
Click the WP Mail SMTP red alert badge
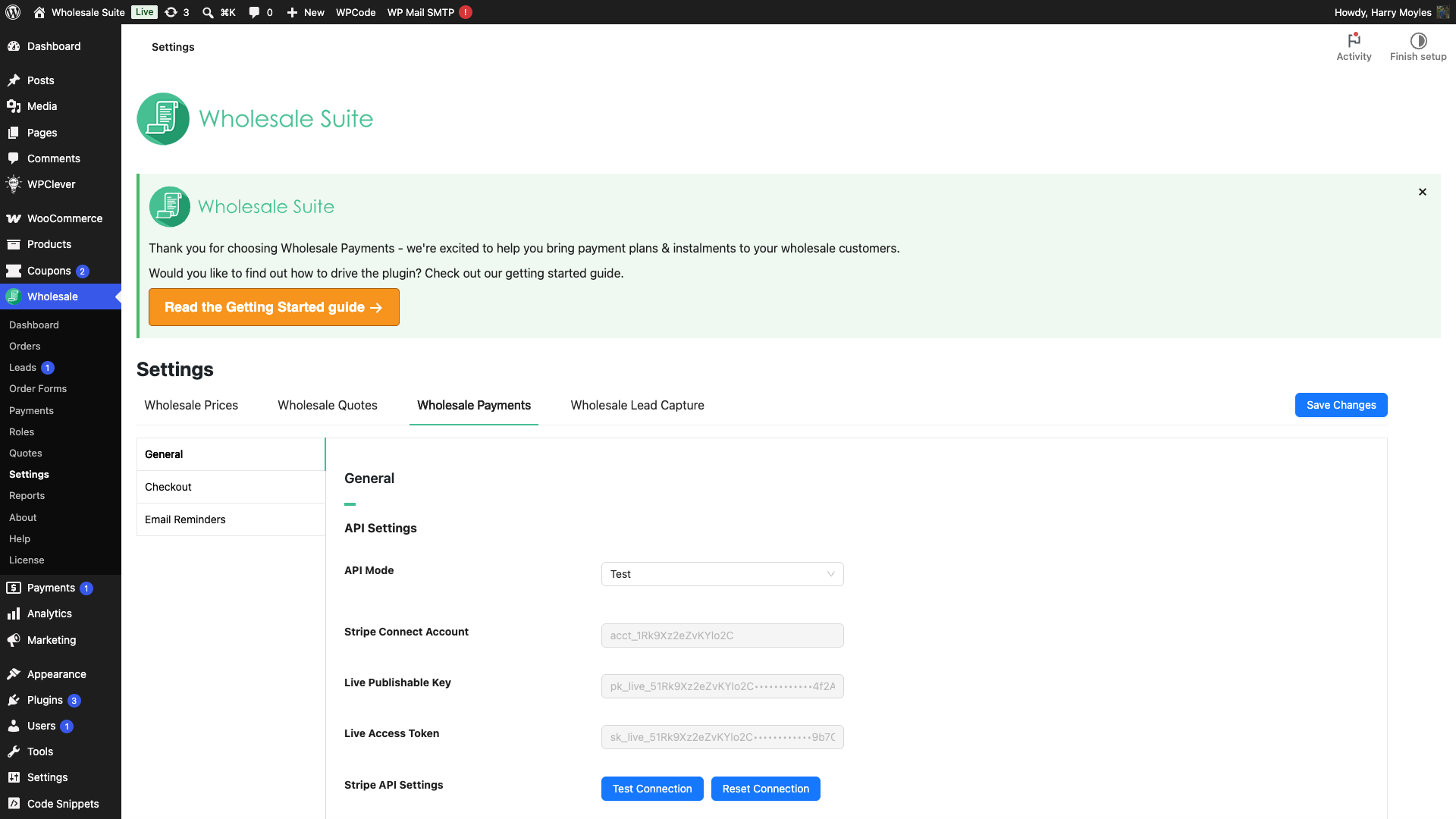[466, 12]
